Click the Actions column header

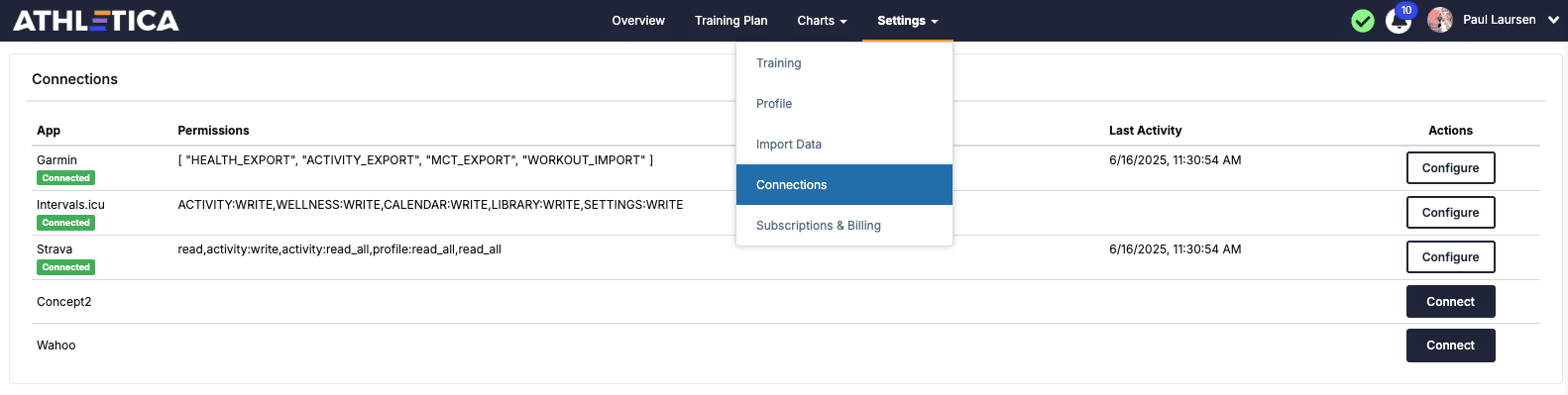click(x=1450, y=131)
